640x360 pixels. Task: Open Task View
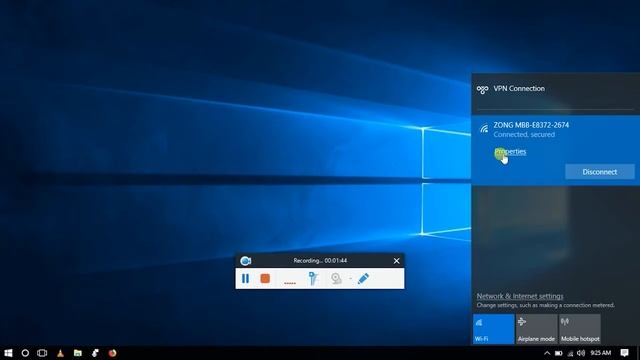click(x=42, y=353)
